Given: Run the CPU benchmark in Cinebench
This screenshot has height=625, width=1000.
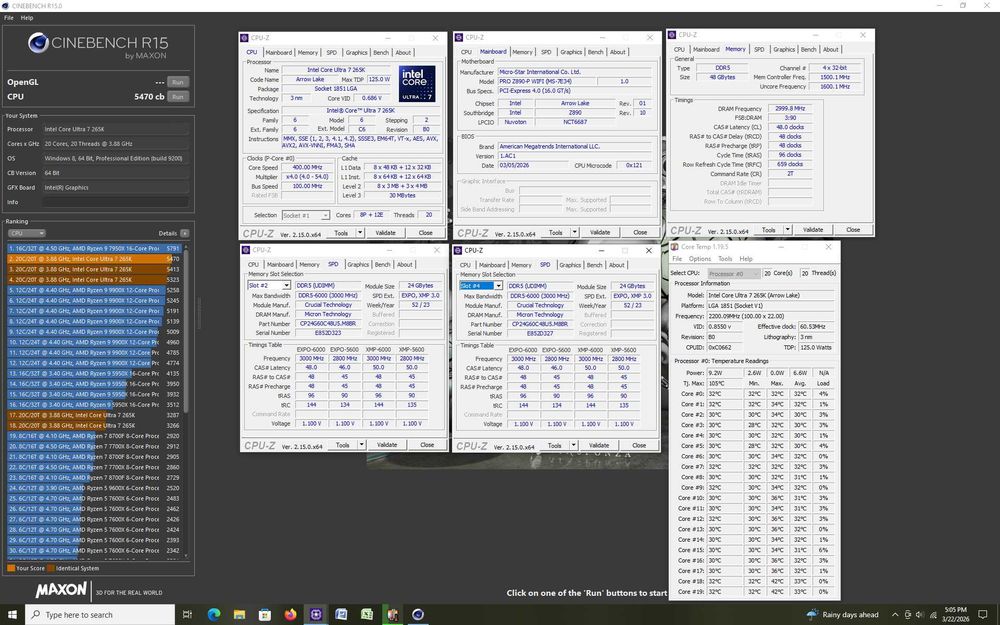Looking at the screenshot, I should pyautogui.click(x=178, y=97).
